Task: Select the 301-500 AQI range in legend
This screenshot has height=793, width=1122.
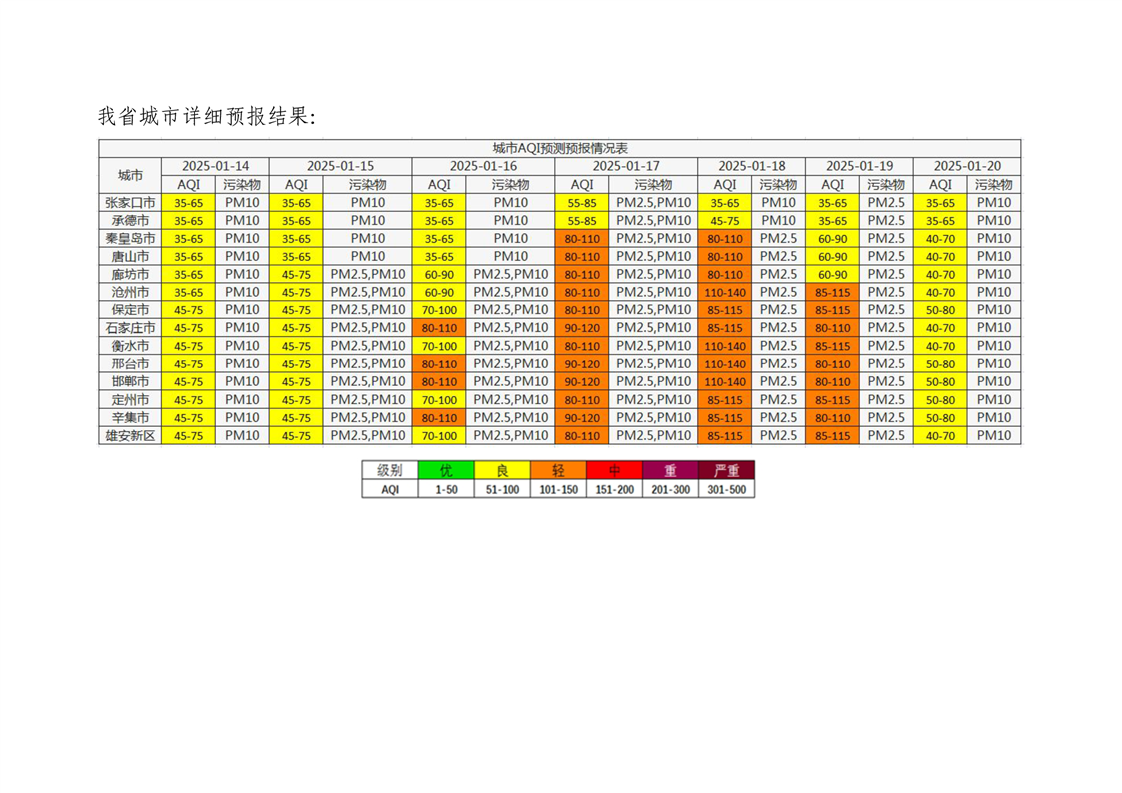Action: point(727,489)
